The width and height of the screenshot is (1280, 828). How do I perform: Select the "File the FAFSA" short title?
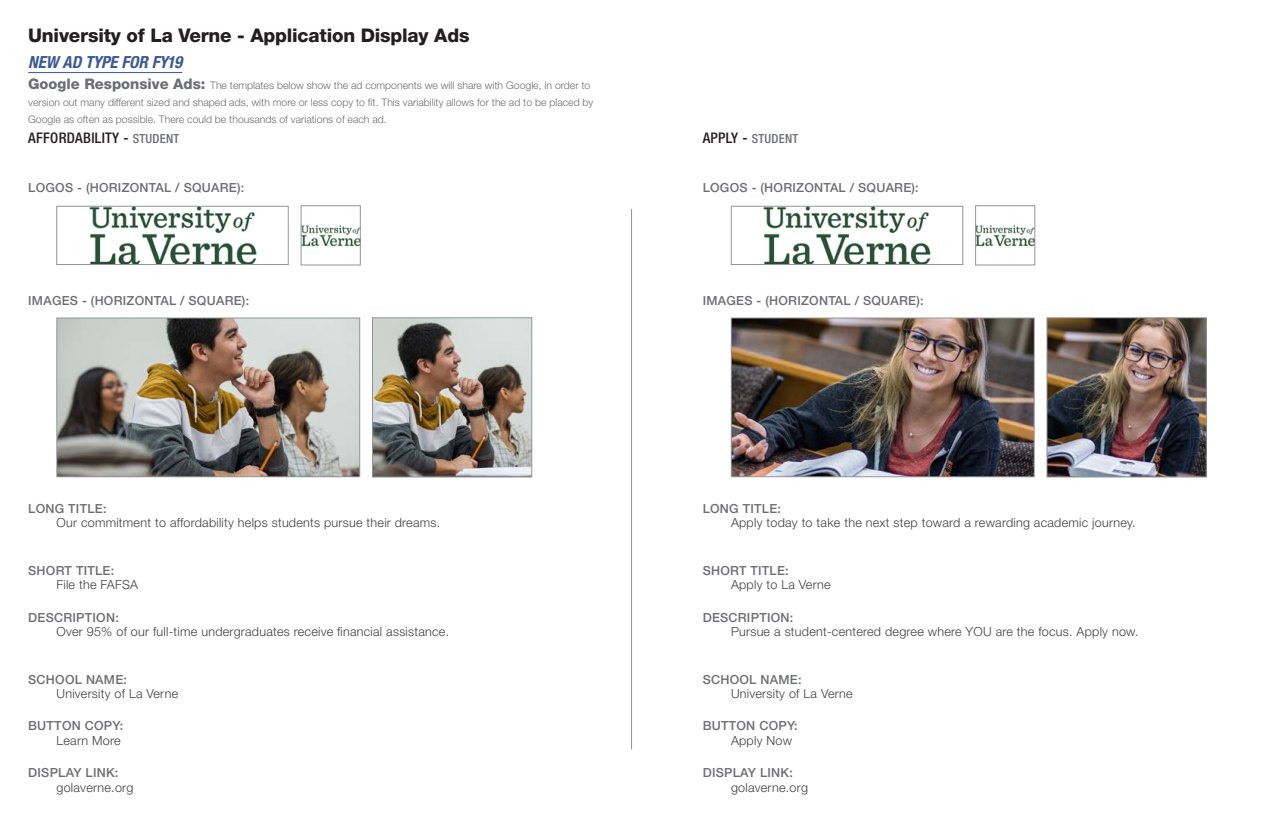(97, 585)
